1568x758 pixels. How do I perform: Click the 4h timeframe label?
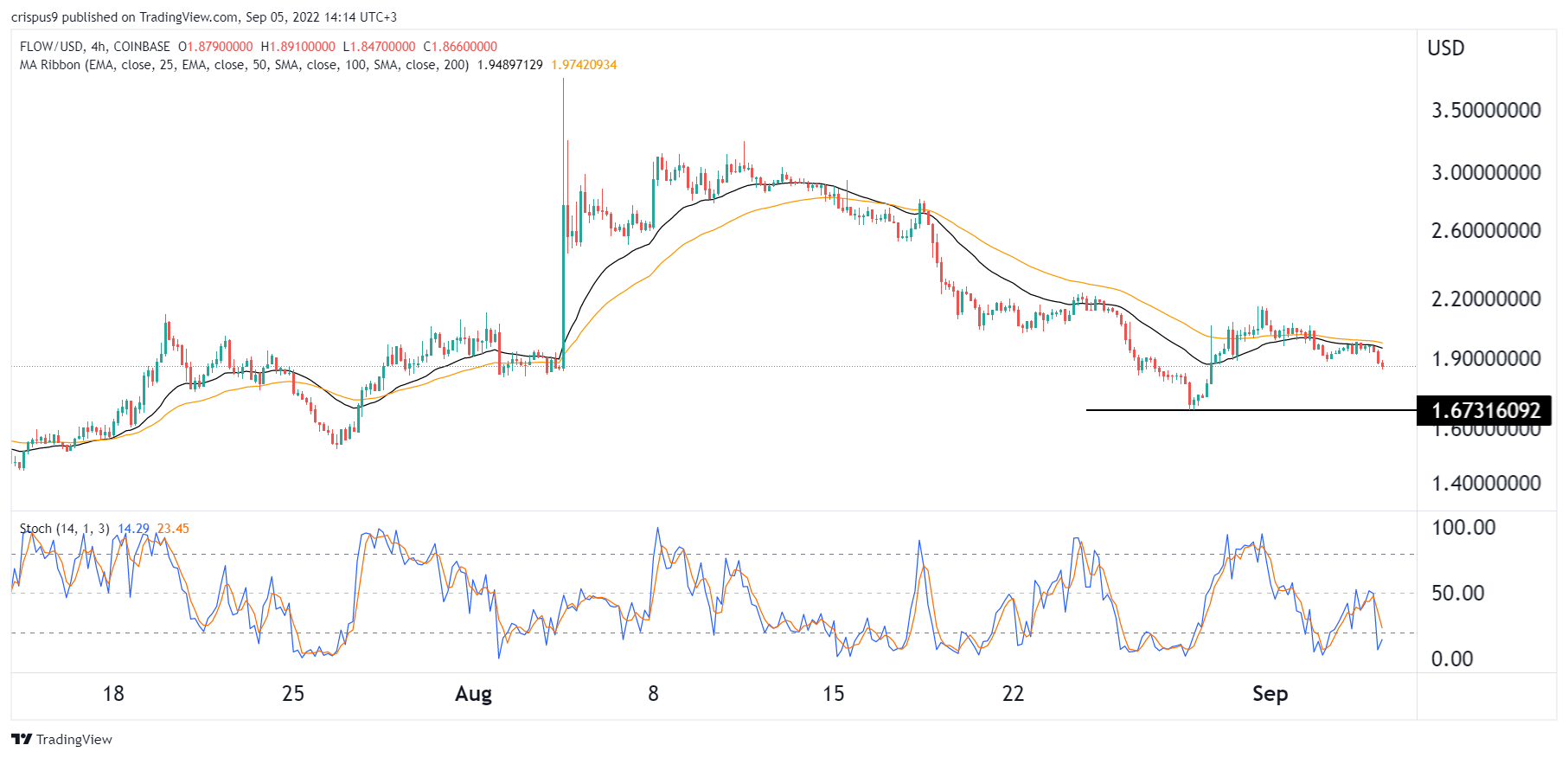[x=98, y=47]
